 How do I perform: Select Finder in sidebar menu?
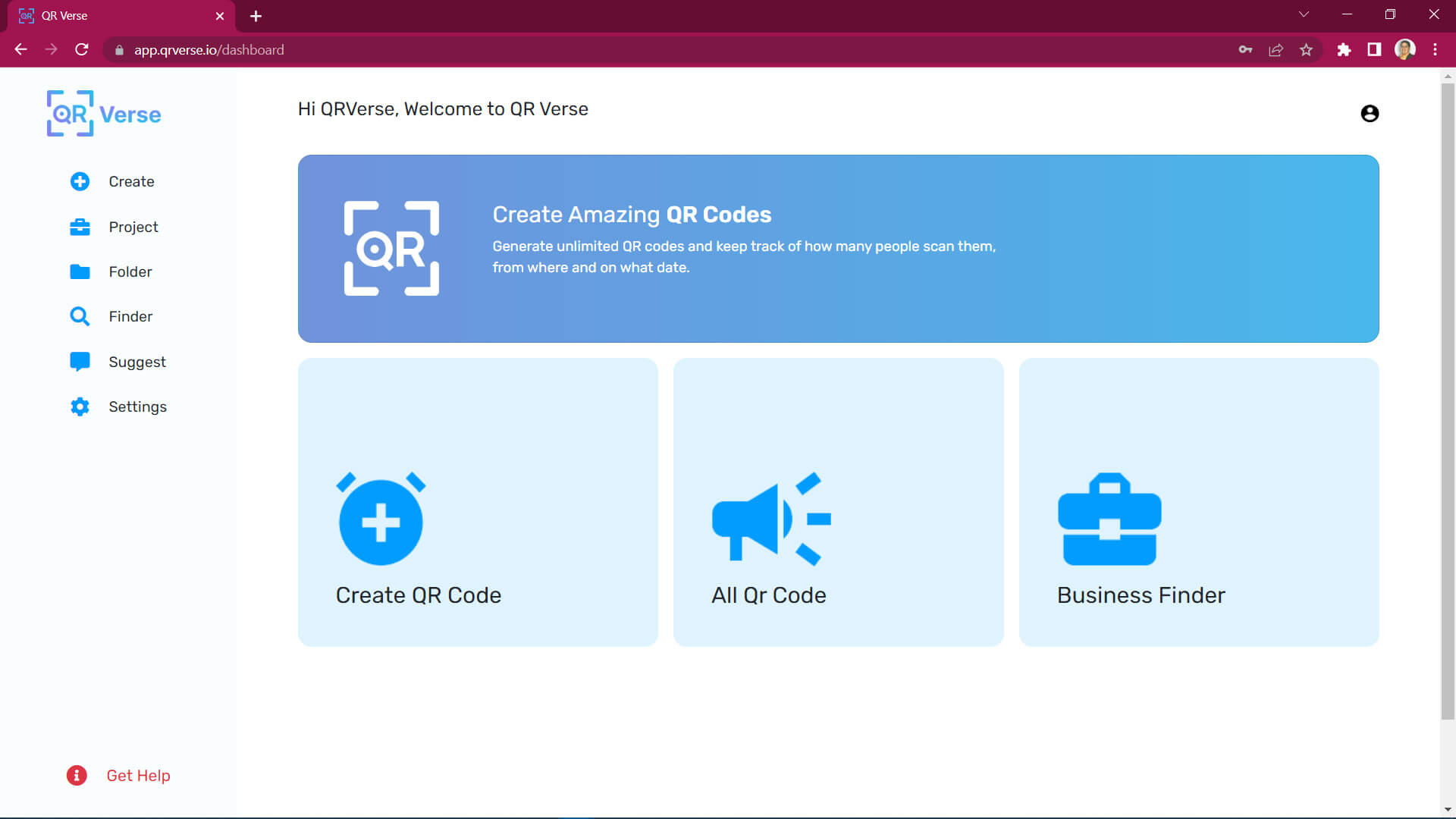130,316
